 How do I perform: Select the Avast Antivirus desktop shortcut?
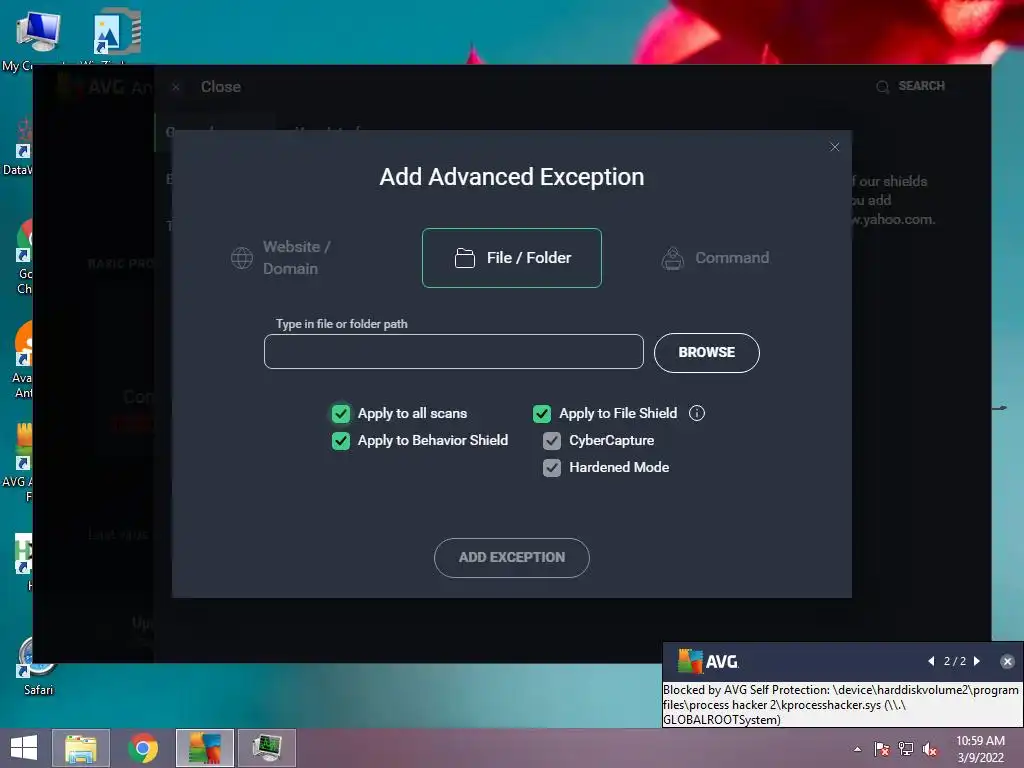click(24, 360)
